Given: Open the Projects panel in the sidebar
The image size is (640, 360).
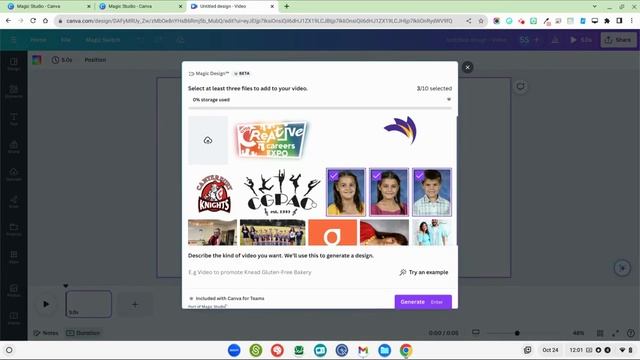Looking at the screenshot, I should (x=13, y=229).
